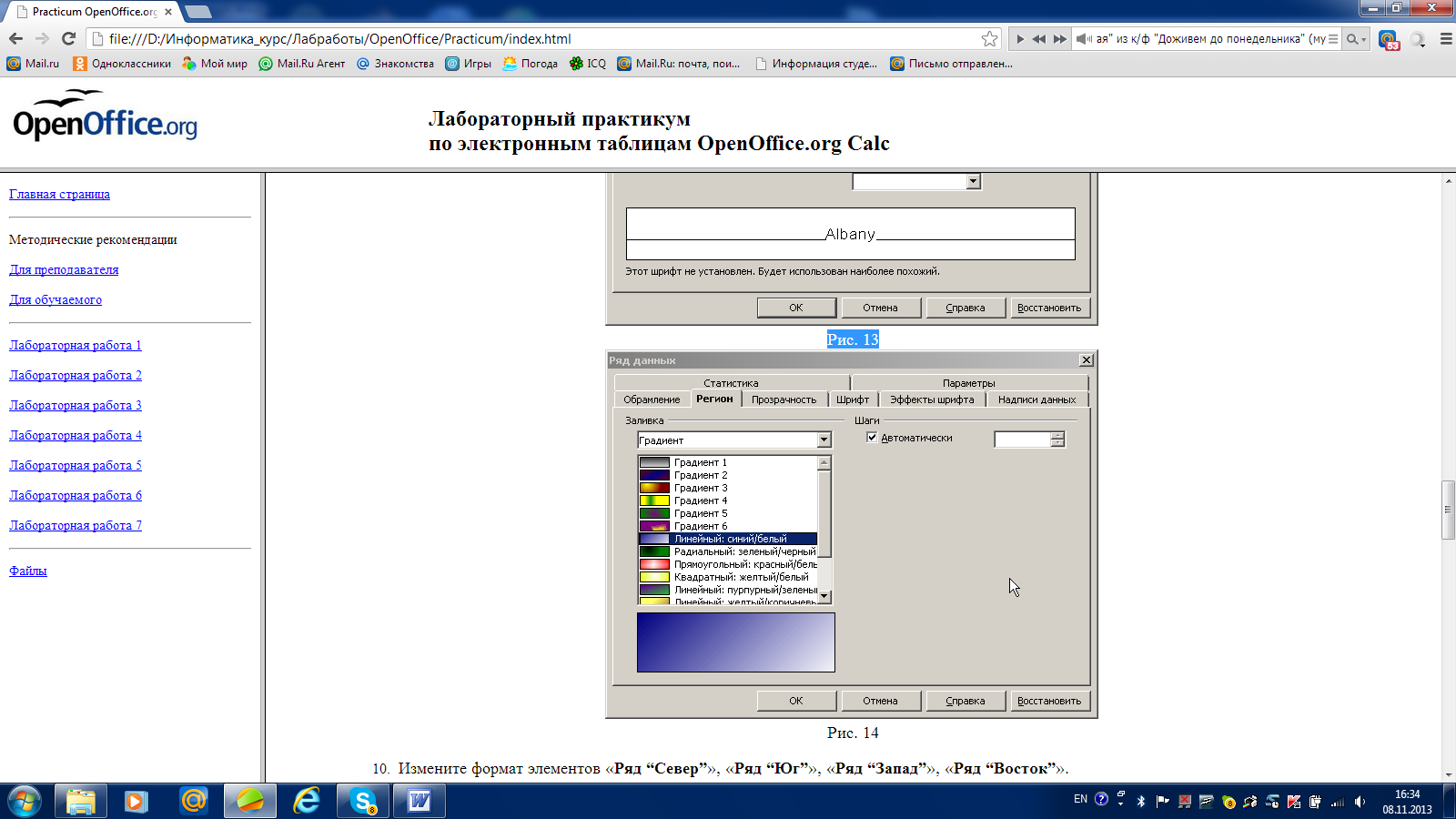Expand the Градиент fill type dropdown

(824, 440)
